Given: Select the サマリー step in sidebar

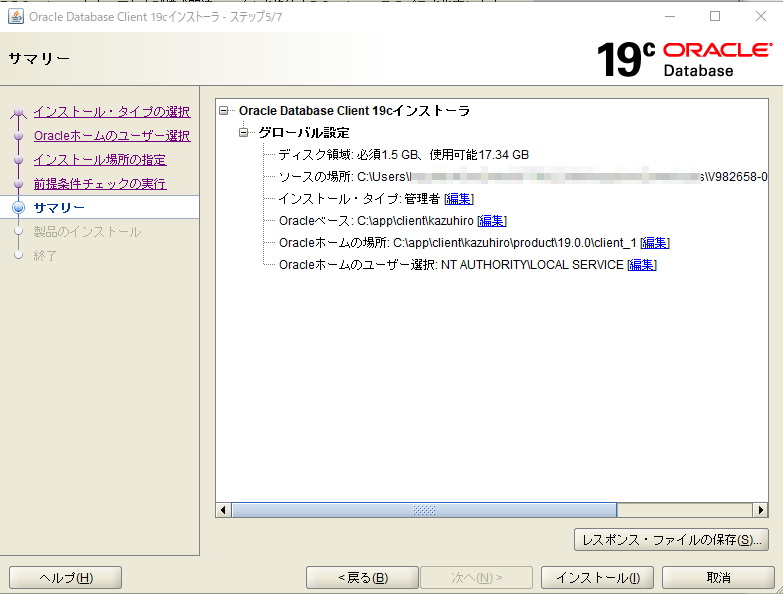Looking at the screenshot, I should tap(59, 208).
